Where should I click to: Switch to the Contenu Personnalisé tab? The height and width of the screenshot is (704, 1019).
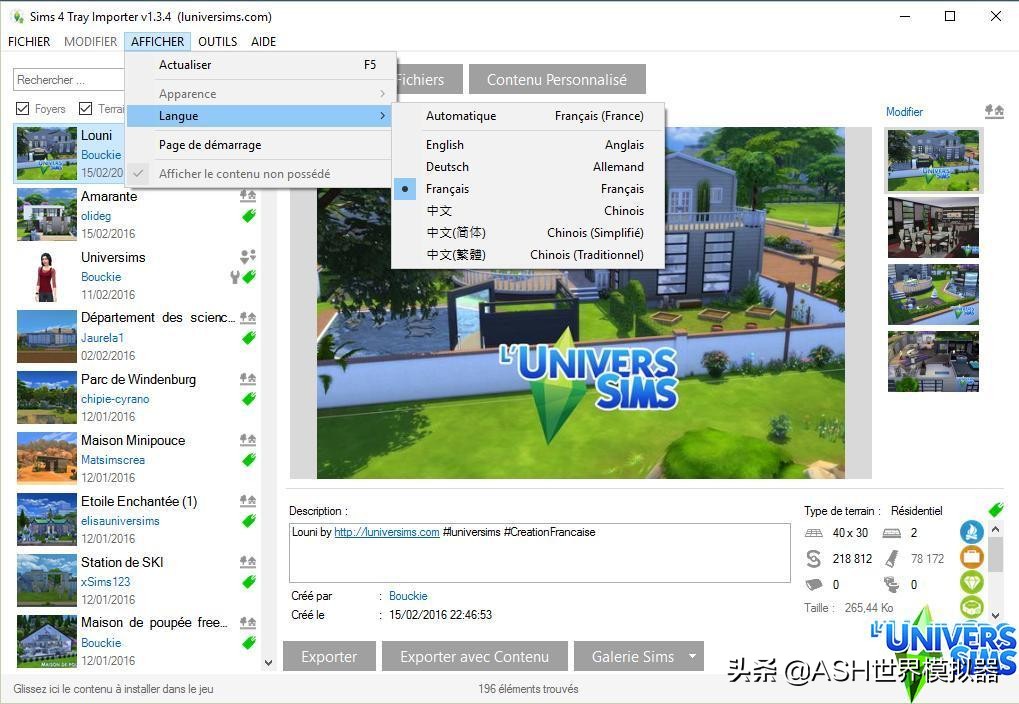pyautogui.click(x=557, y=79)
